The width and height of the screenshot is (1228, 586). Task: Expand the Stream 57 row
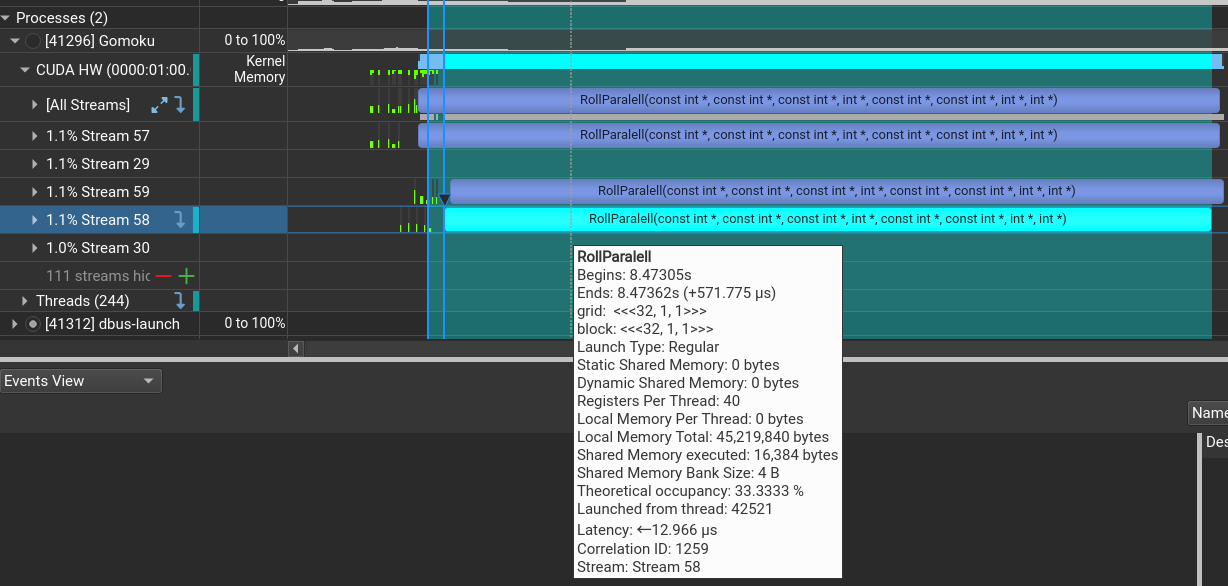click(x=35, y=136)
